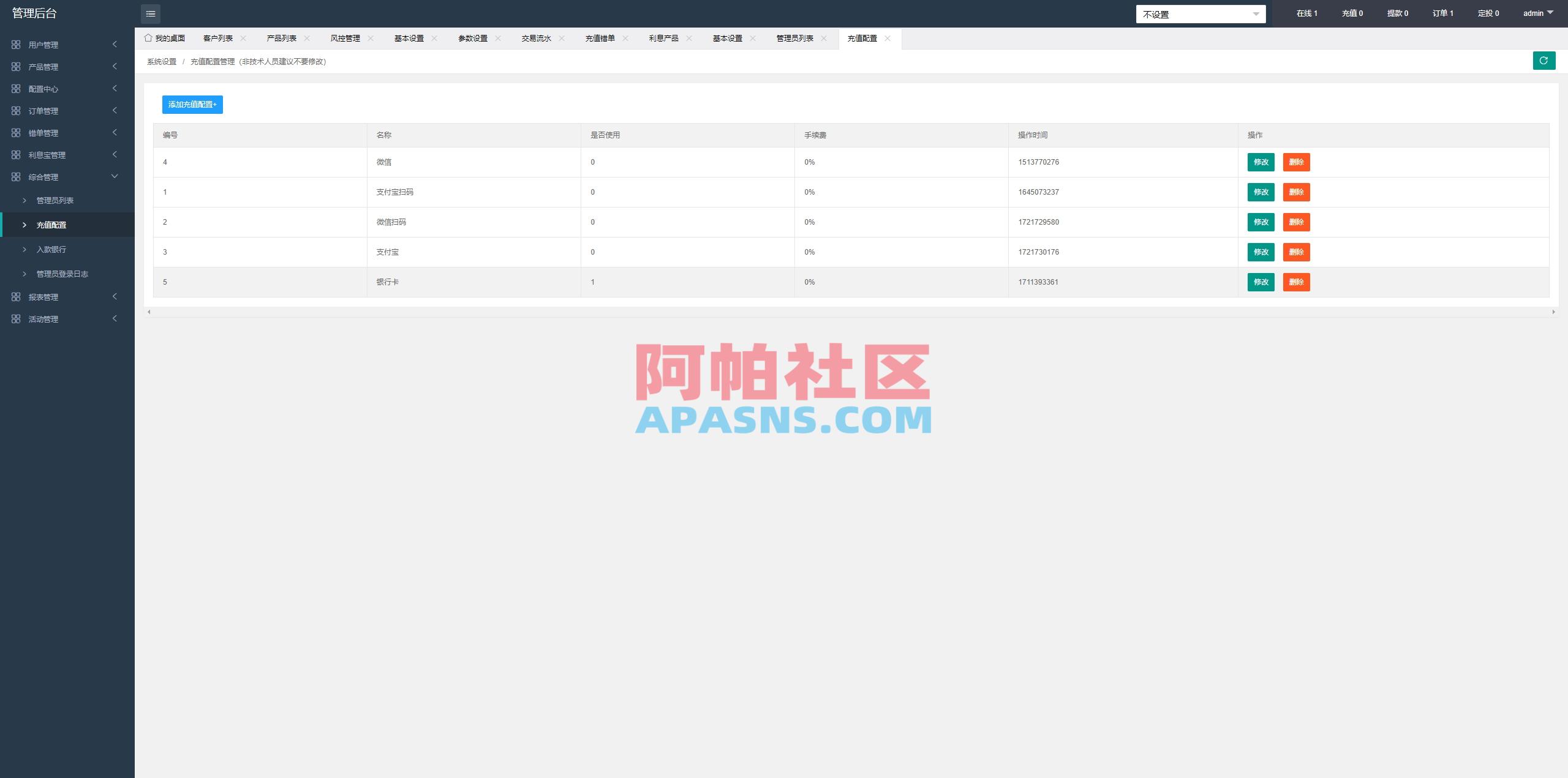
Task: Select the 产品管理 icon in sidebar
Action: click(x=16, y=66)
